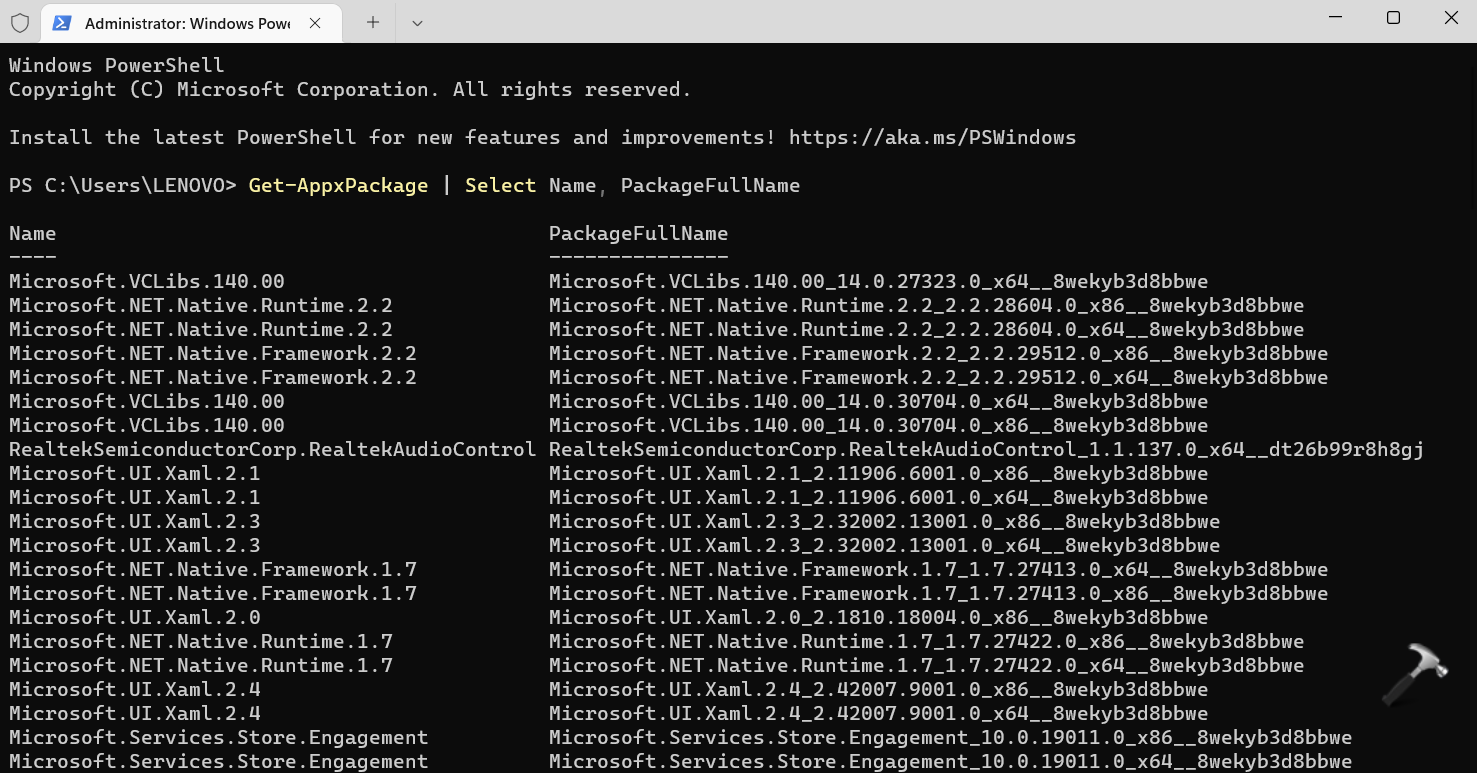Click the Name column header

[33, 233]
